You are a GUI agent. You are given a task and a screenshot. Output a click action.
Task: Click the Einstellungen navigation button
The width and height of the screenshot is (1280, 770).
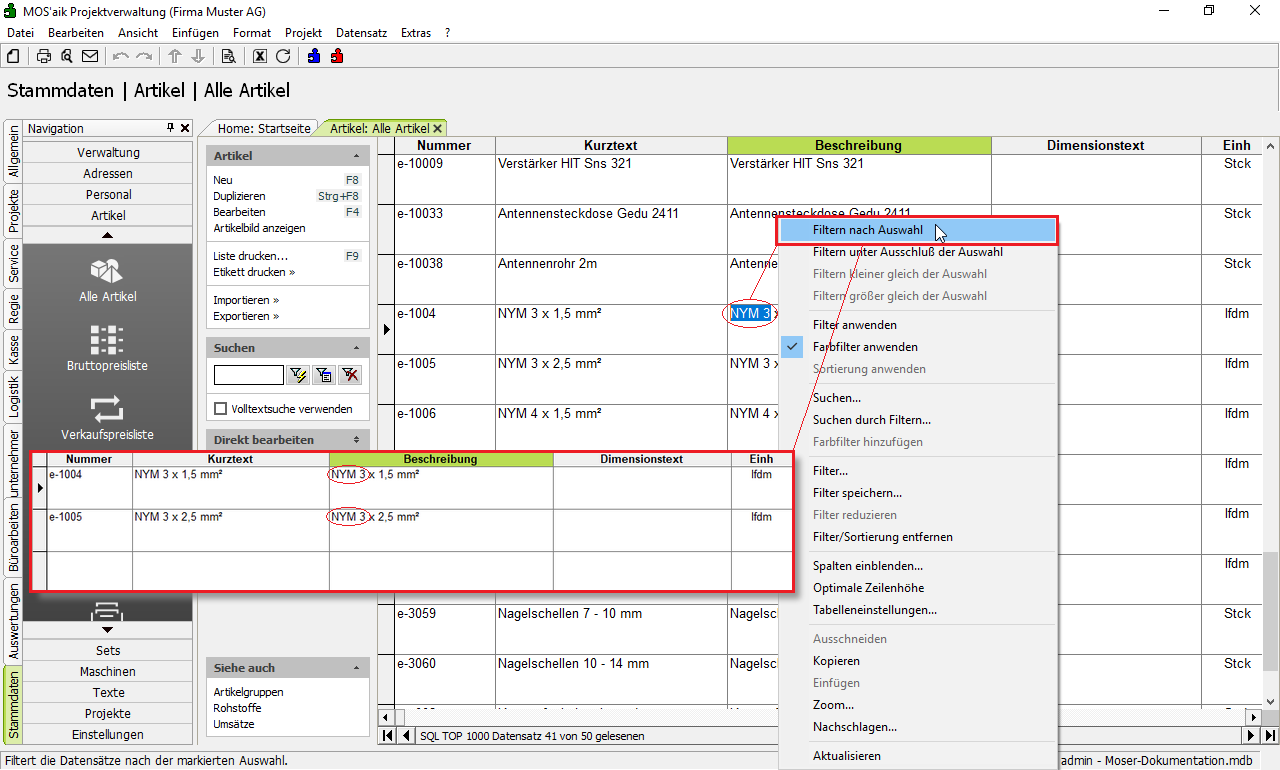click(108, 734)
